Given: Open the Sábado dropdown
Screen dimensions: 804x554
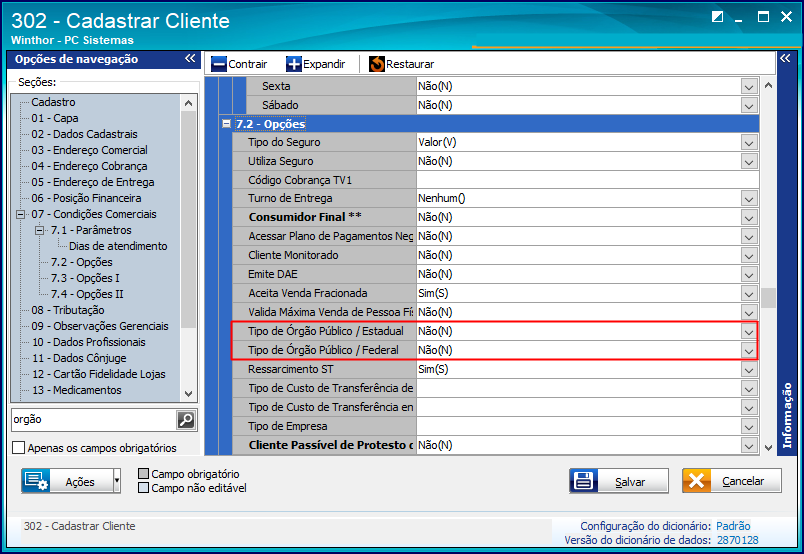Looking at the screenshot, I should pyautogui.click(x=749, y=105).
